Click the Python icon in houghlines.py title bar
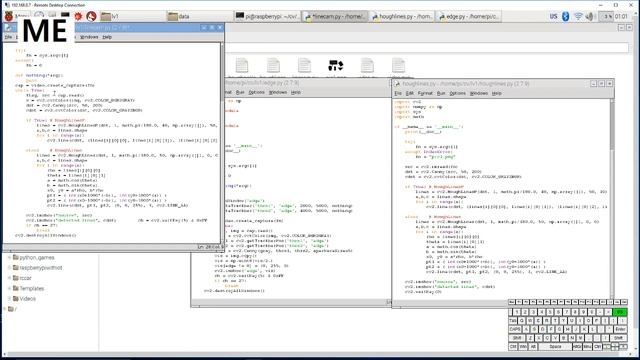The image size is (640, 360). (397, 84)
